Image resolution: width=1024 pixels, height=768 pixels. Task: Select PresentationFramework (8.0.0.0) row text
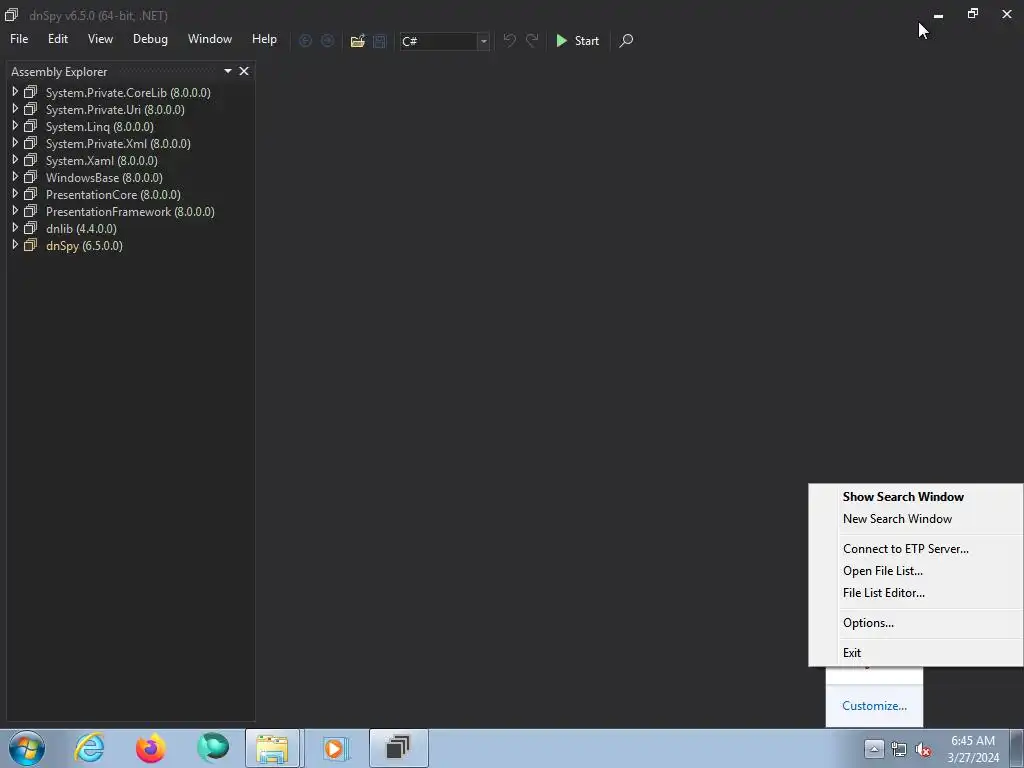pos(130,212)
